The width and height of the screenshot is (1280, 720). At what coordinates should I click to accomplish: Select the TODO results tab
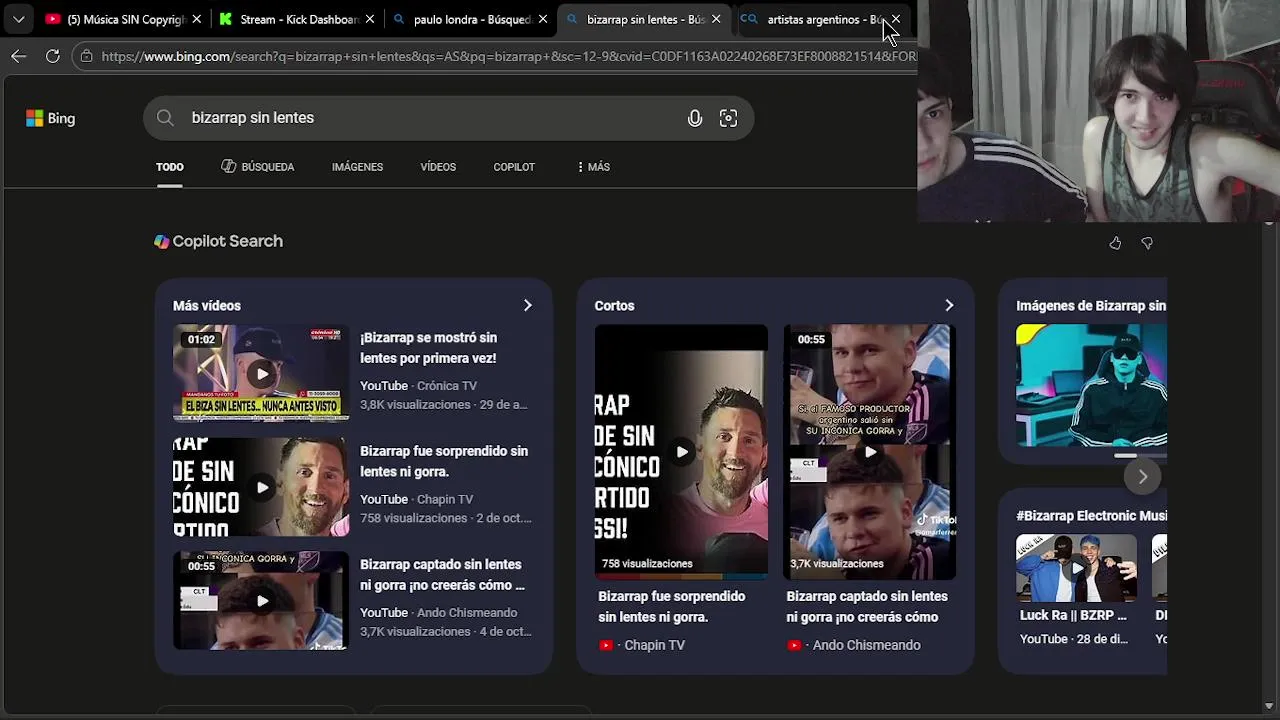(170, 167)
